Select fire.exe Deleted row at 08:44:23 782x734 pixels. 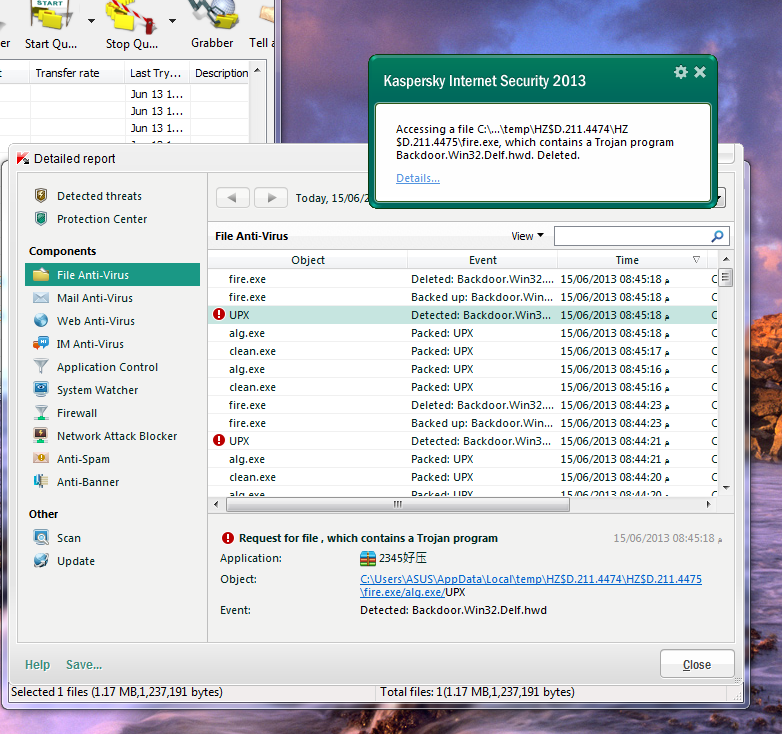pyautogui.click(x=463, y=405)
